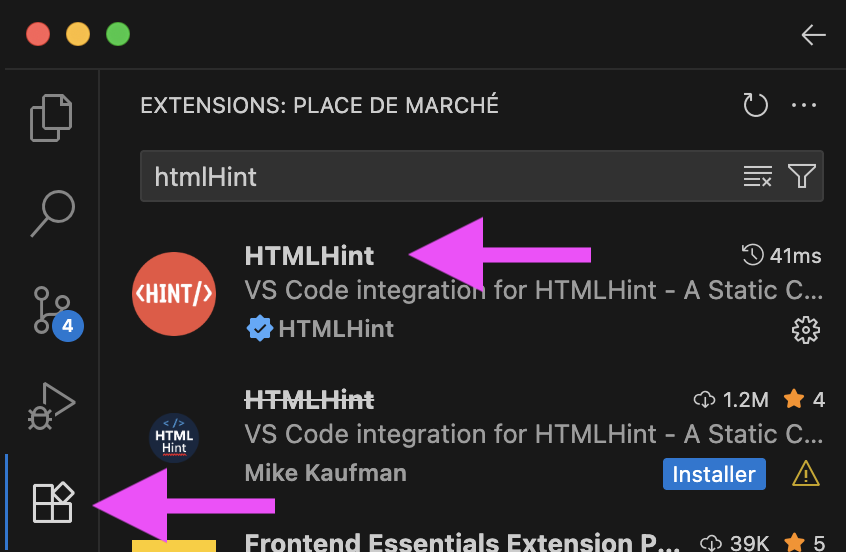Click the red HINT extension logo

(x=174, y=294)
